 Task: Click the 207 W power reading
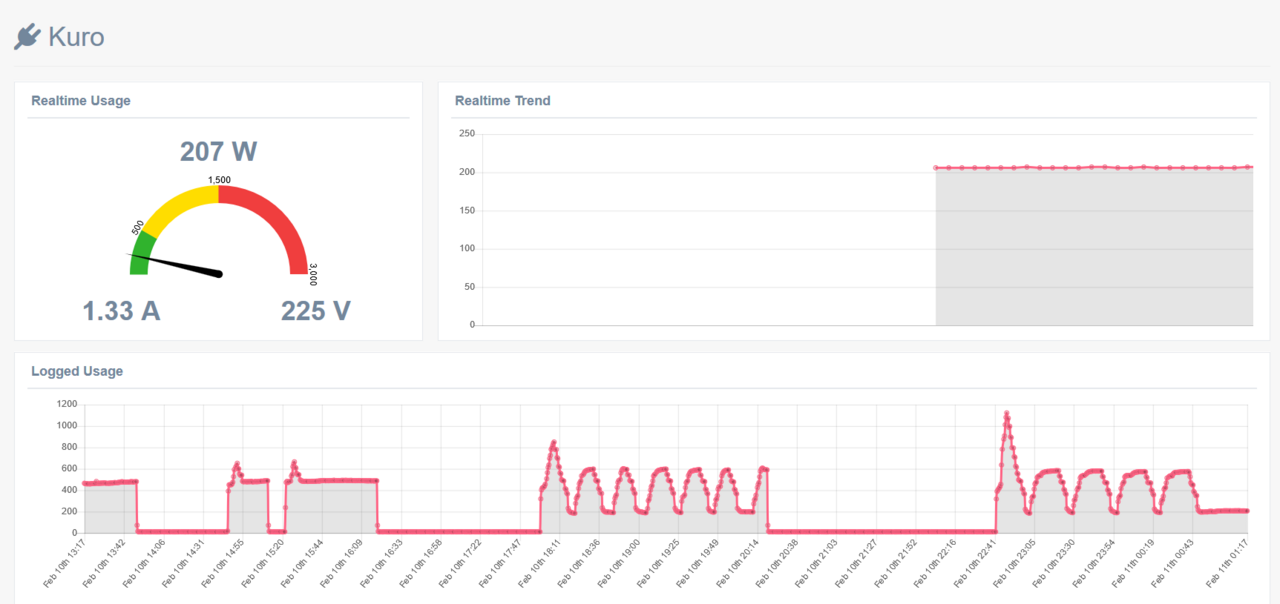click(x=219, y=152)
